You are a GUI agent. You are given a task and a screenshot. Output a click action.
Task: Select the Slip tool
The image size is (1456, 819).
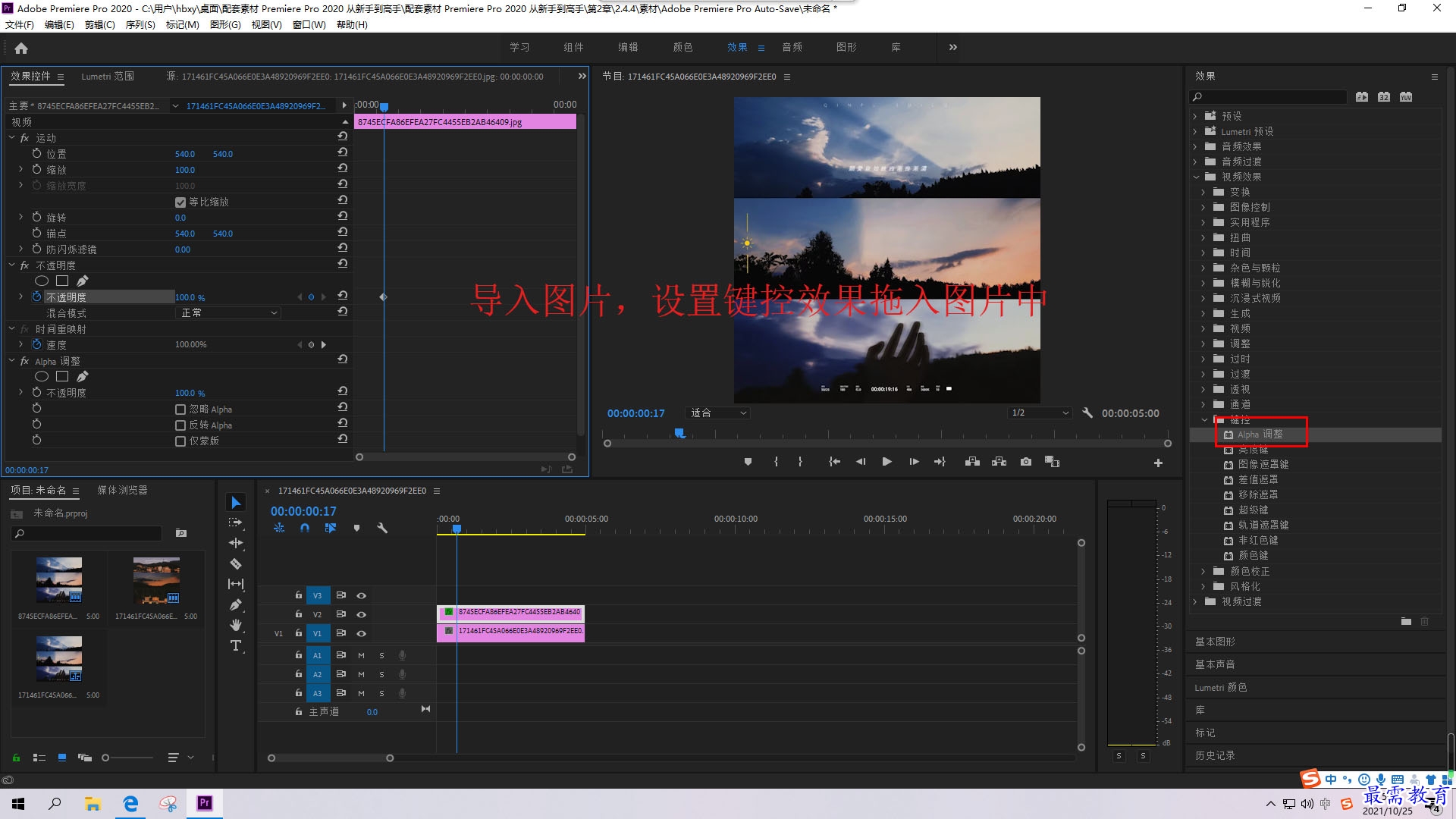pyautogui.click(x=236, y=584)
